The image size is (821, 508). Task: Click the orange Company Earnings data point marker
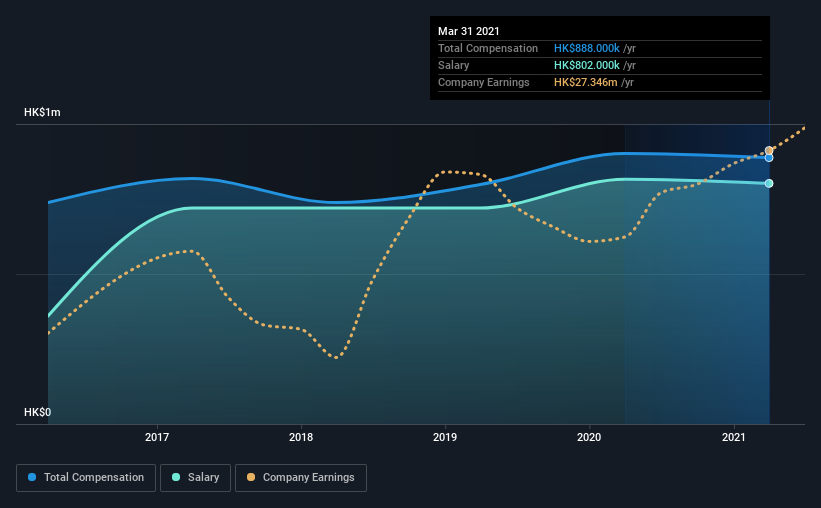point(769,150)
